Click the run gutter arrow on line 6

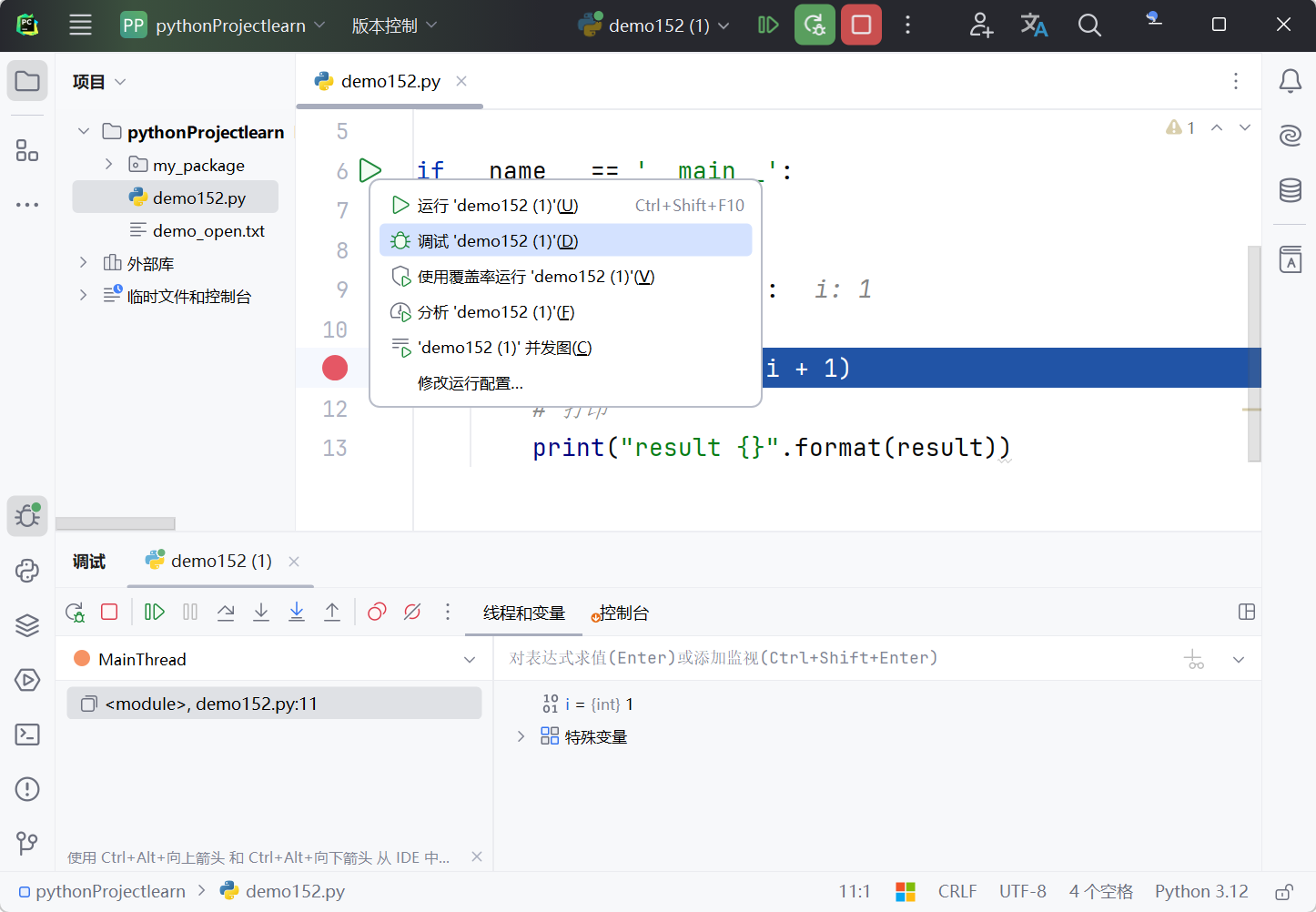point(369,170)
